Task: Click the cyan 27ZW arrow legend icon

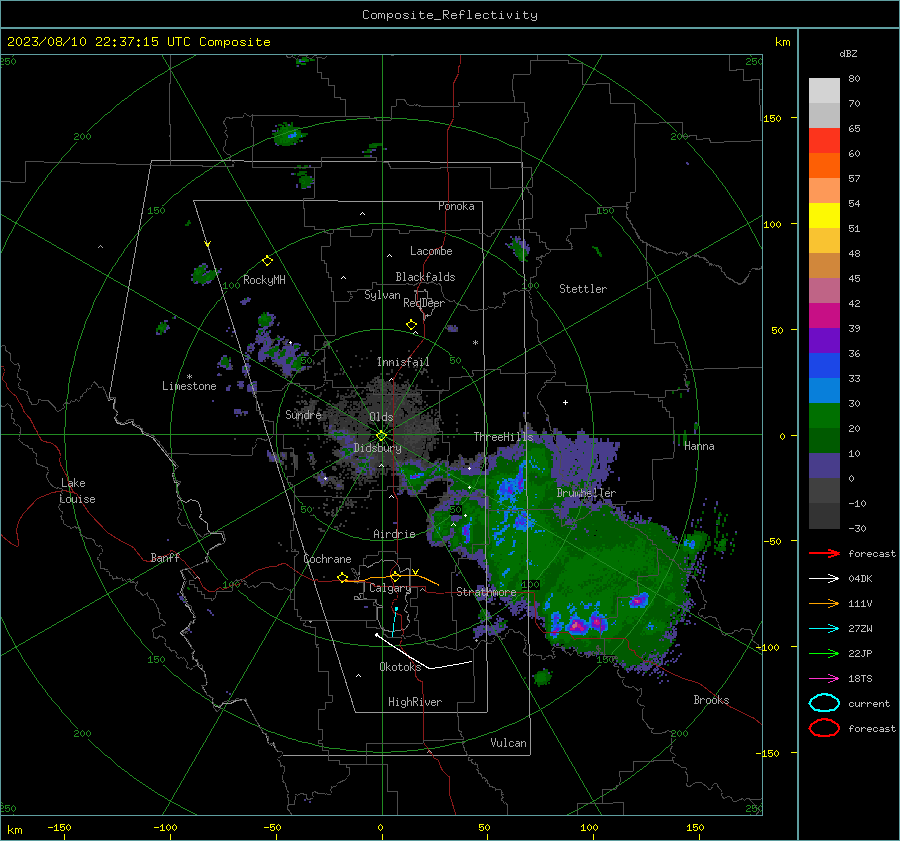Action: [824, 629]
